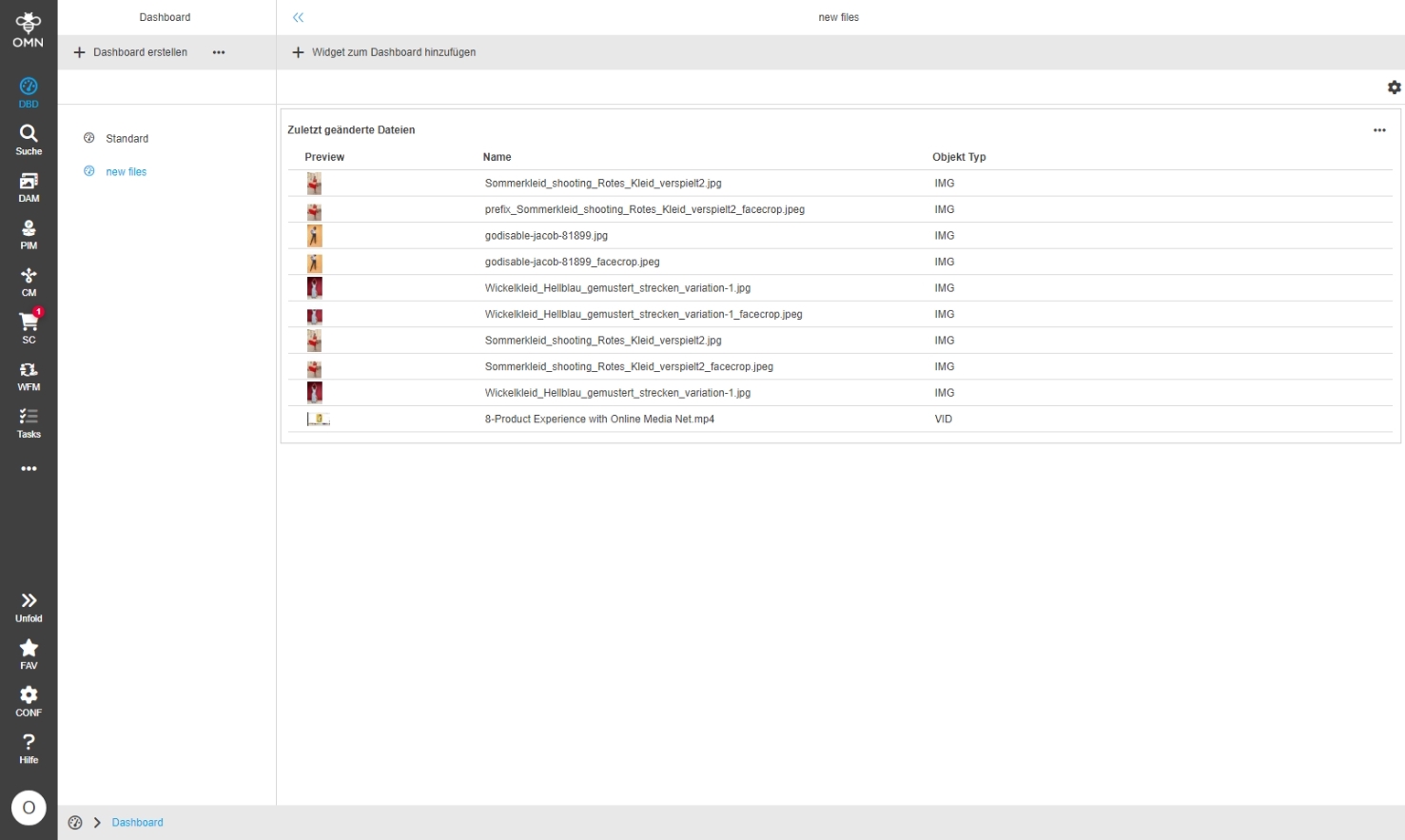Open the Tasks module
This screenshot has height=840, width=1405.
click(29, 423)
